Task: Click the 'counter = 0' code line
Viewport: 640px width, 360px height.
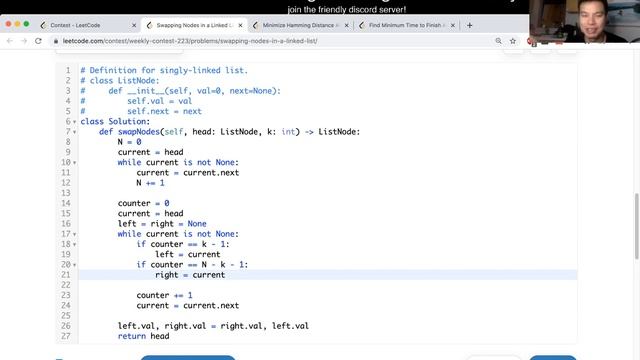Action: pyautogui.click(x=143, y=203)
